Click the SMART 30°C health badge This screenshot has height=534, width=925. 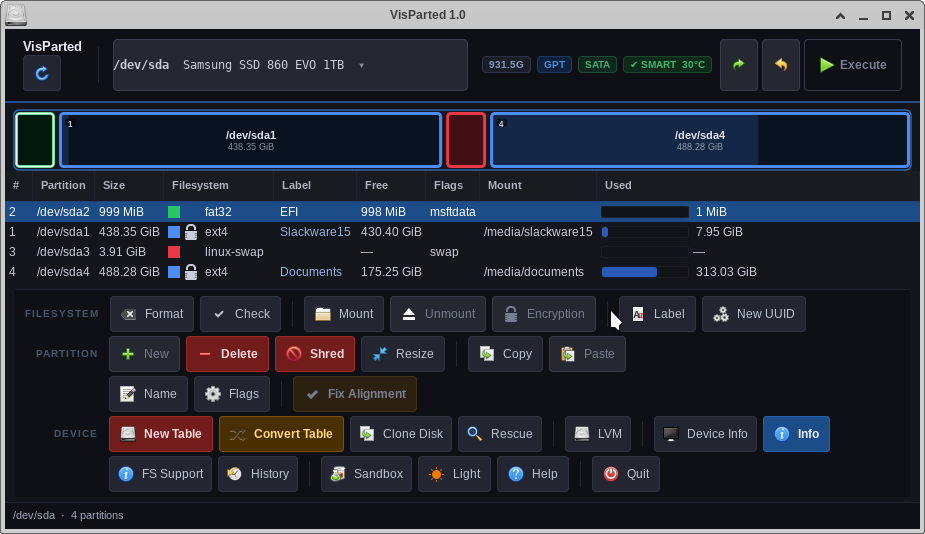coord(667,64)
